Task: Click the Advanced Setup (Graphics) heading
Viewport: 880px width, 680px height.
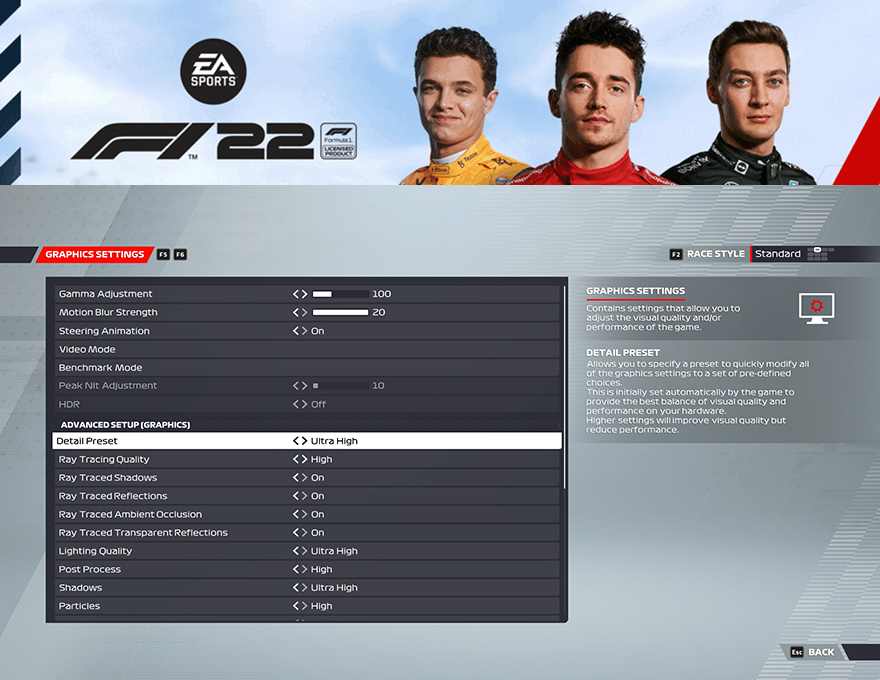Action: coord(125,425)
